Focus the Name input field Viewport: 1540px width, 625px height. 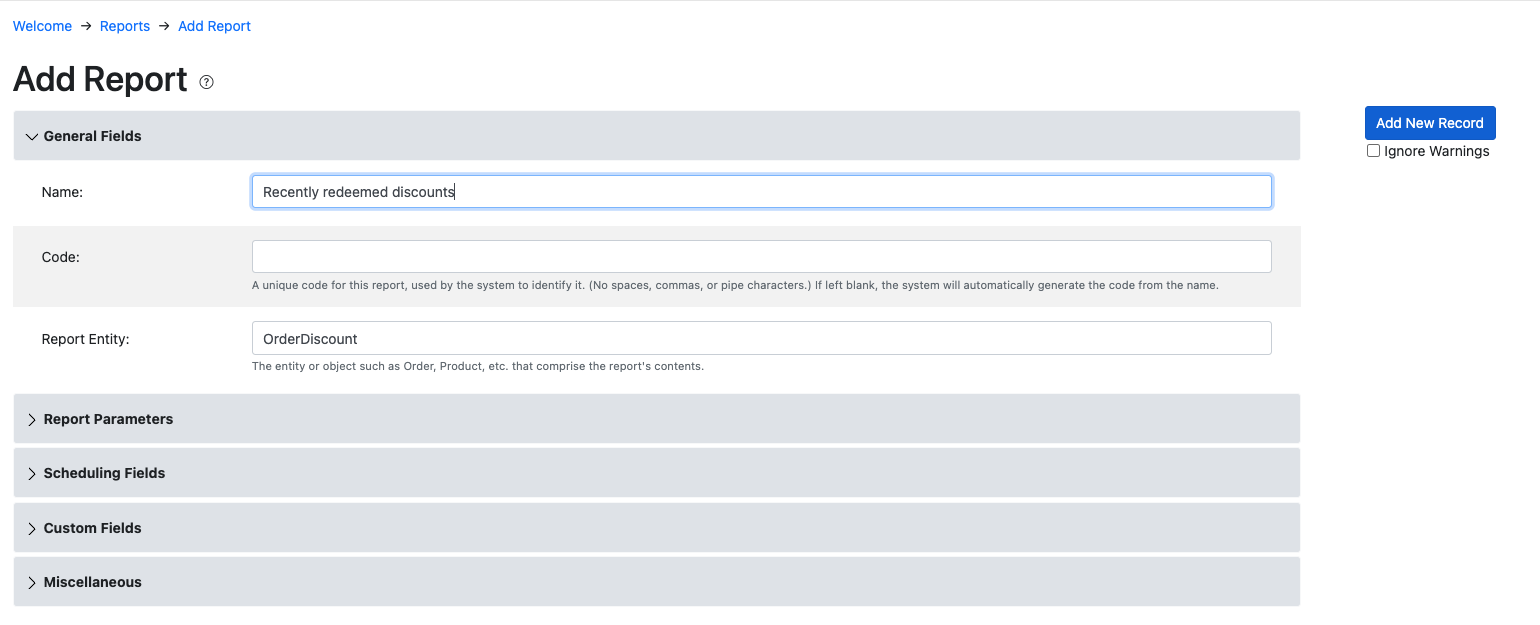click(761, 192)
